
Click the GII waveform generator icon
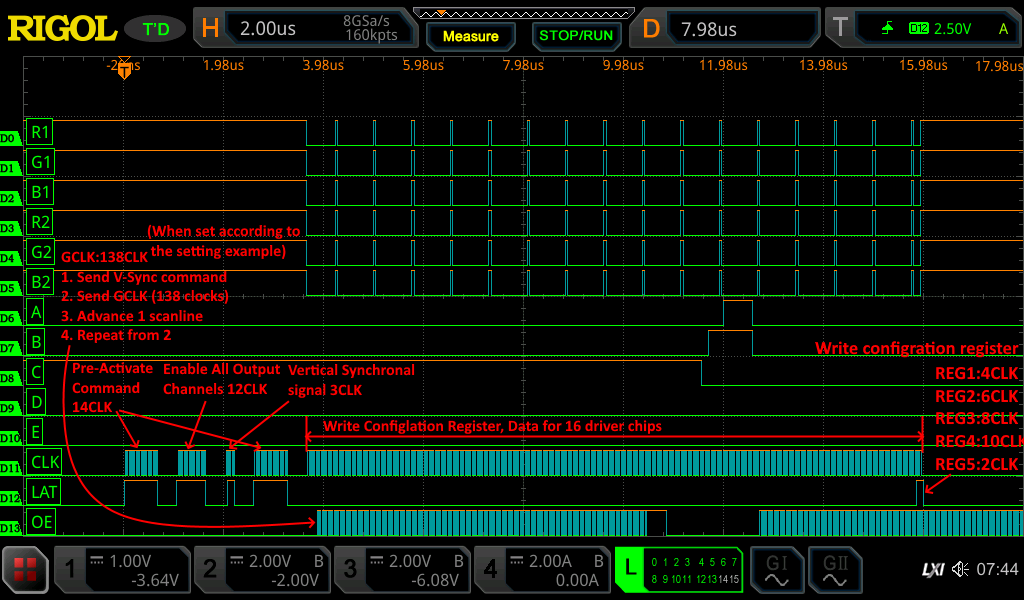click(835, 570)
